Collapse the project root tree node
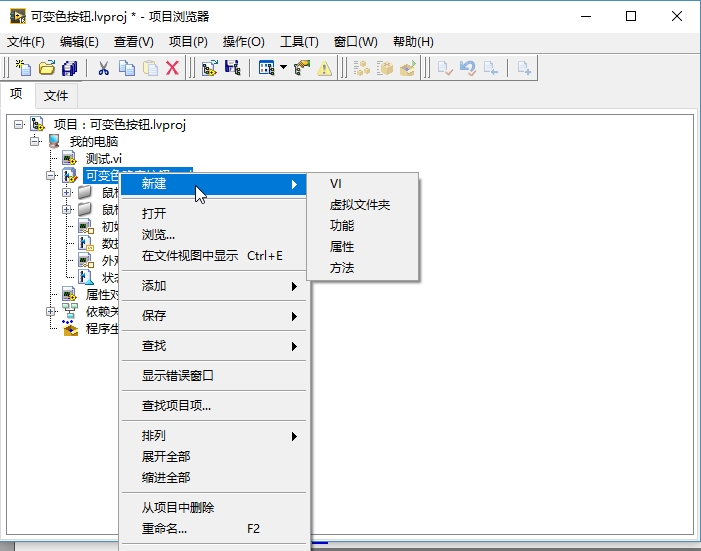701x551 pixels. (18, 124)
